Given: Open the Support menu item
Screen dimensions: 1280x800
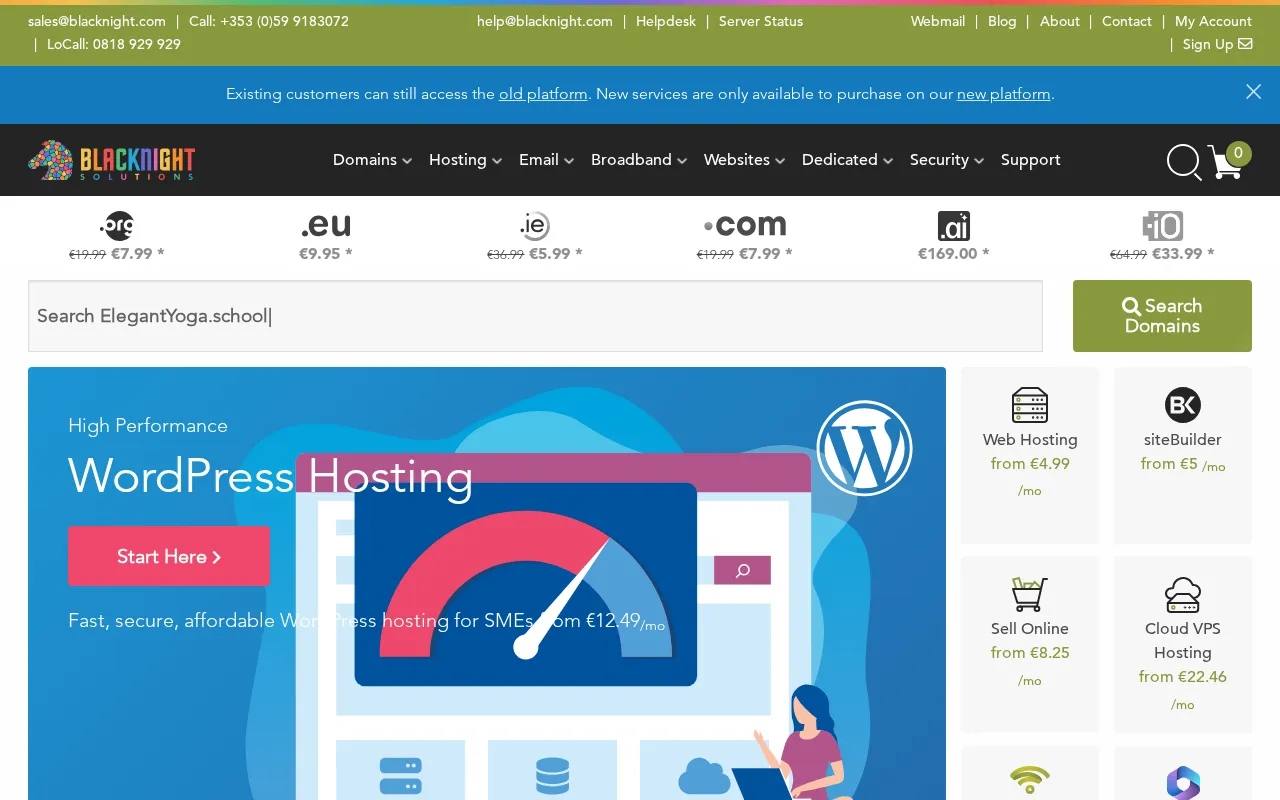Looking at the screenshot, I should [1030, 160].
